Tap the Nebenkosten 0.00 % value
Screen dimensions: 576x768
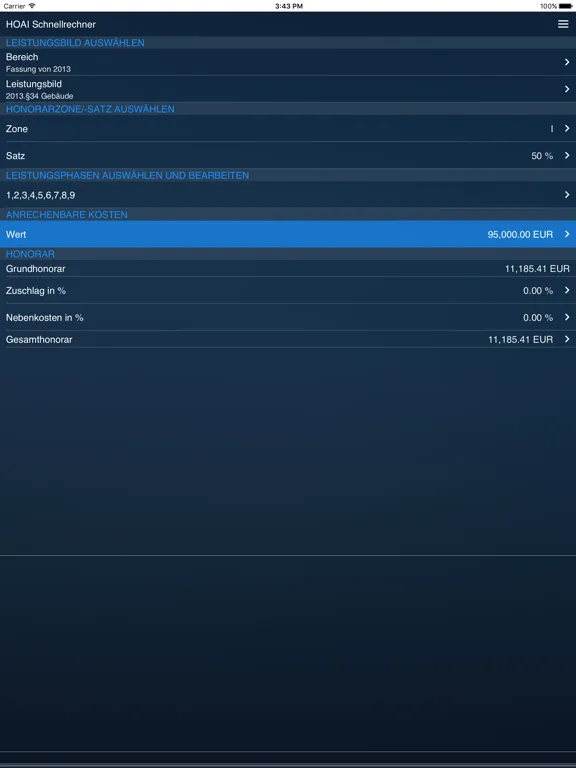click(538, 317)
